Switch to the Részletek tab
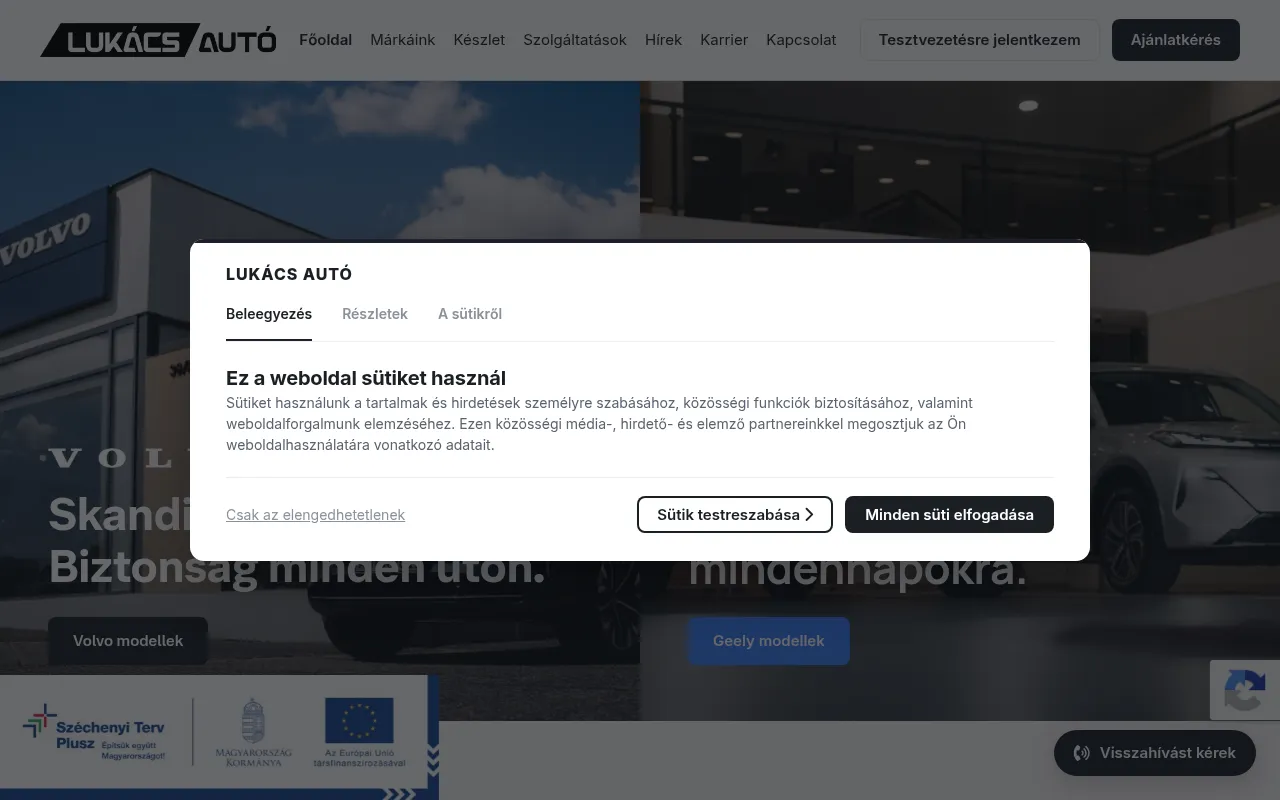 point(375,314)
